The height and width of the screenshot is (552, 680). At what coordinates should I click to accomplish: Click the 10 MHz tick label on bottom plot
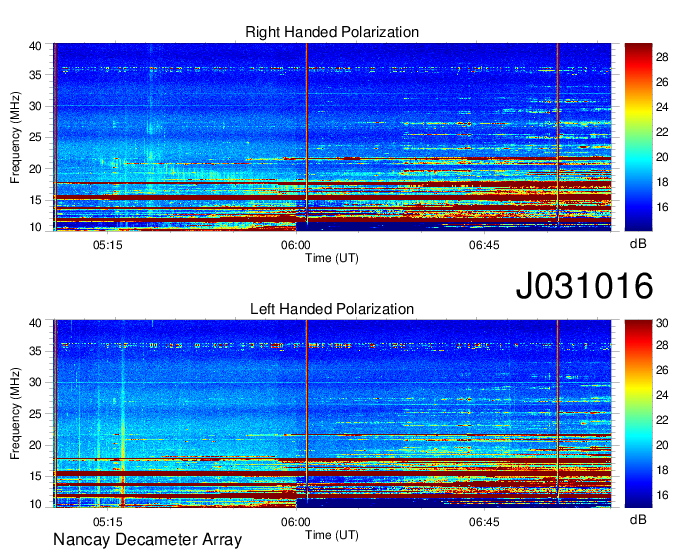point(35,504)
